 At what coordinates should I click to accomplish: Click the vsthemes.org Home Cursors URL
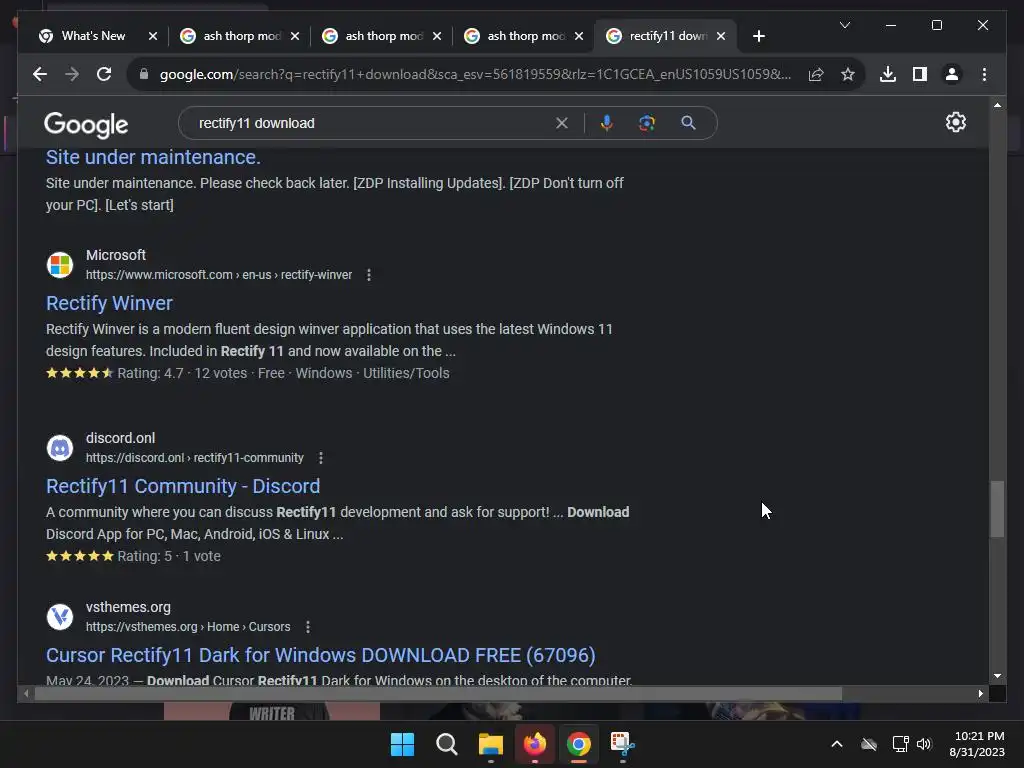[x=188, y=627]
